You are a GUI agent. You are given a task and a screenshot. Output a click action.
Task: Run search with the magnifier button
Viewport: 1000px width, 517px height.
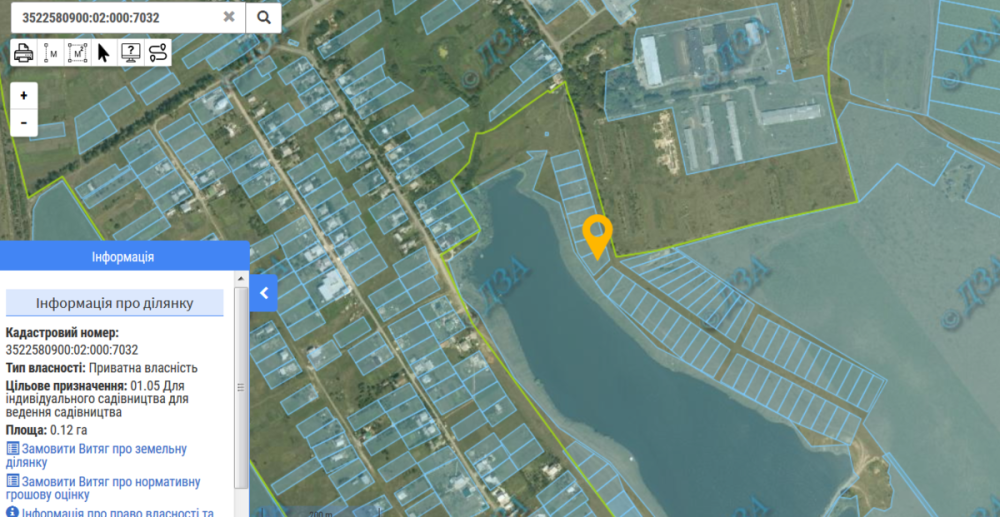pyautogui.click(x=263, y=17)
